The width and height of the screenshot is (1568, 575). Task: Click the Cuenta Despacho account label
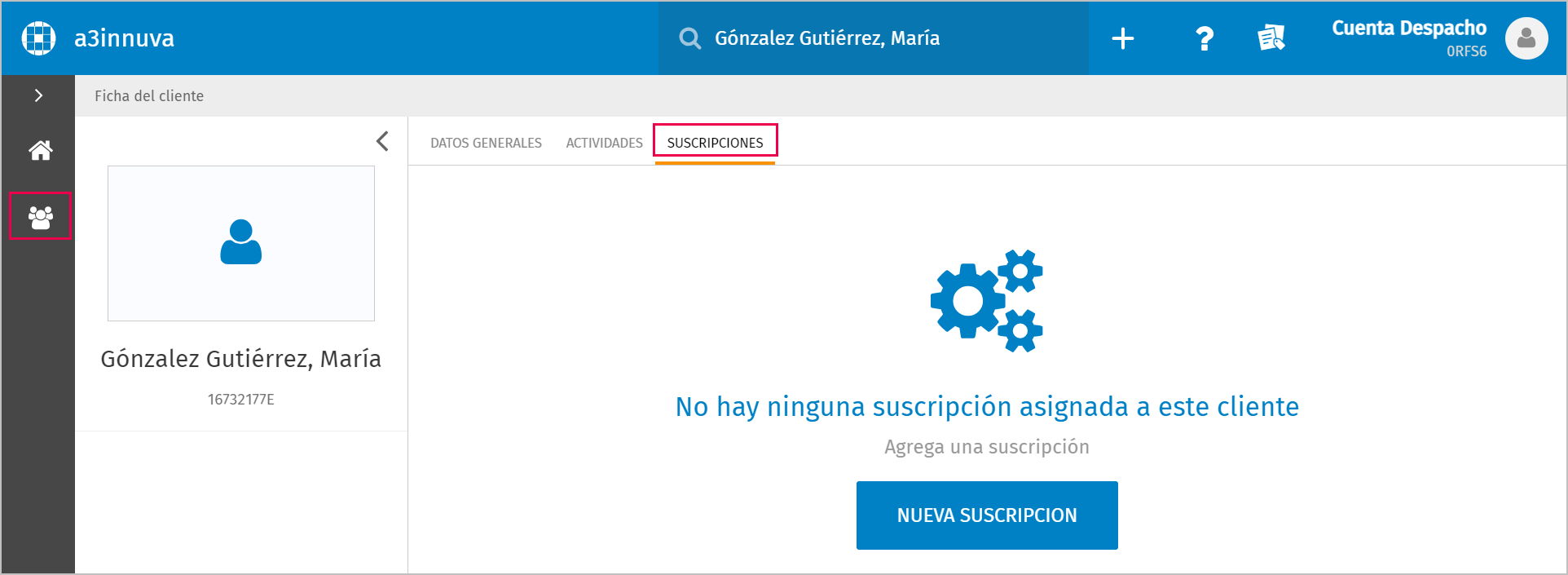click(x=1409, y=28)
